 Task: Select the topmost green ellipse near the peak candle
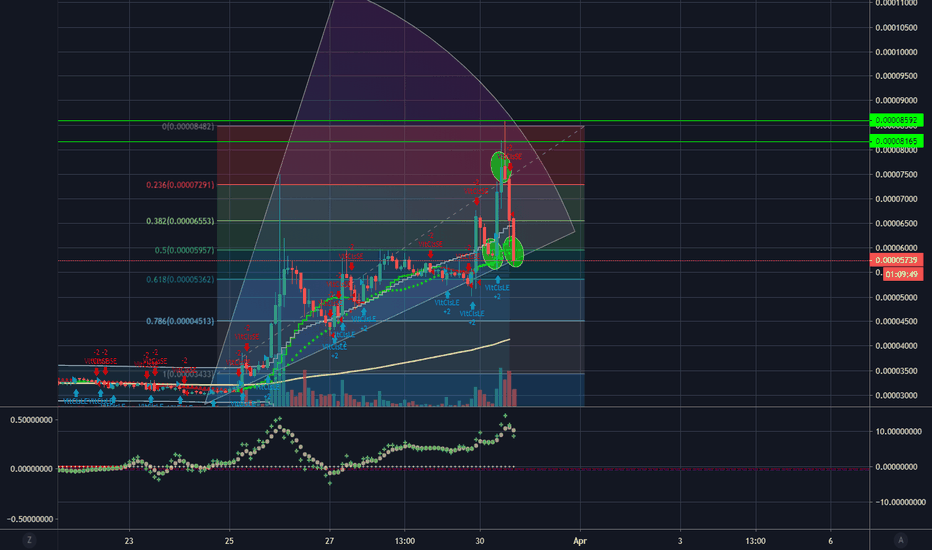click(x=499, y=166)
